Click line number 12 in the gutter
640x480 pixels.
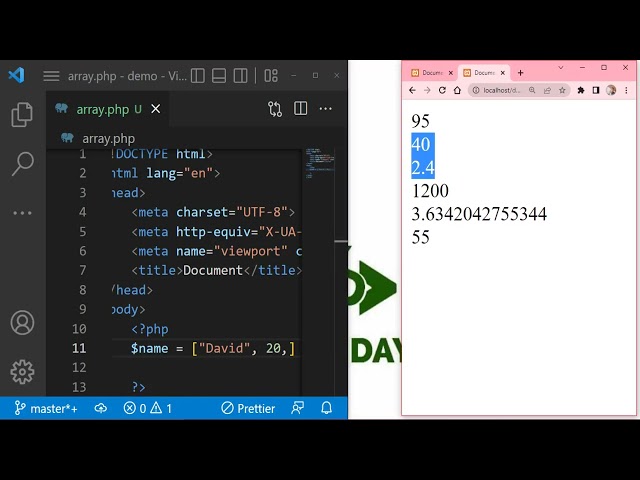tap(79, 368)
